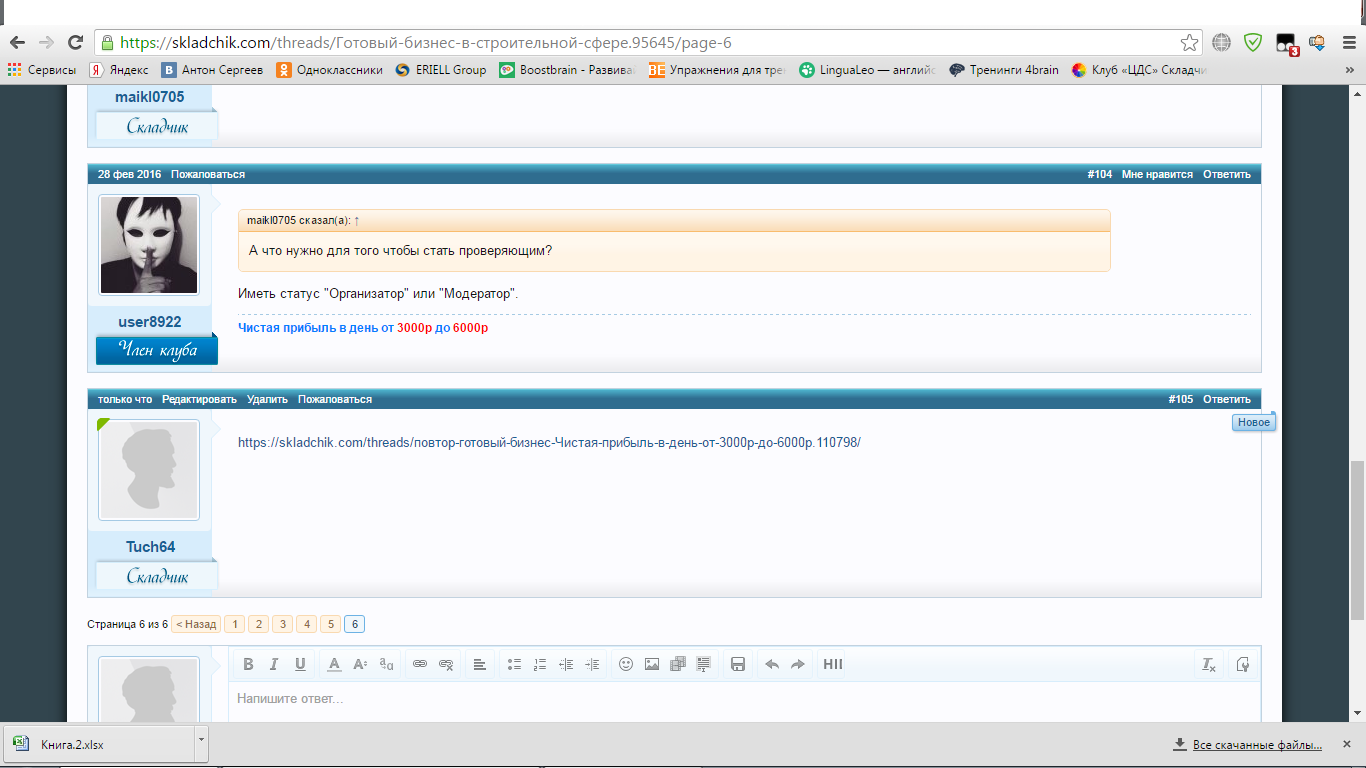Bookmark this page with the star
Screen dimensions: 1366x768
click(1189, 43)
